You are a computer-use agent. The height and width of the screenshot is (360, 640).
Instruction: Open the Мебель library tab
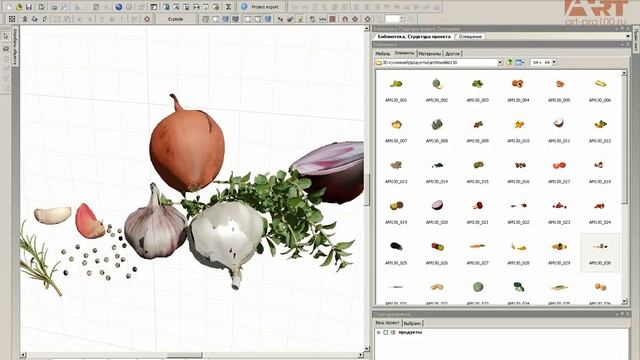click(x=383, y=53)
